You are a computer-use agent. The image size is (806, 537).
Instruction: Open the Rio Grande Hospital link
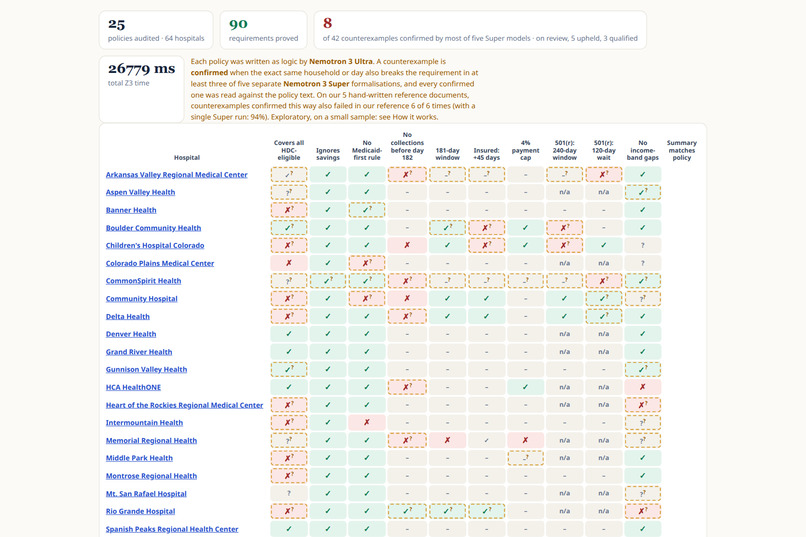(140, 511)
